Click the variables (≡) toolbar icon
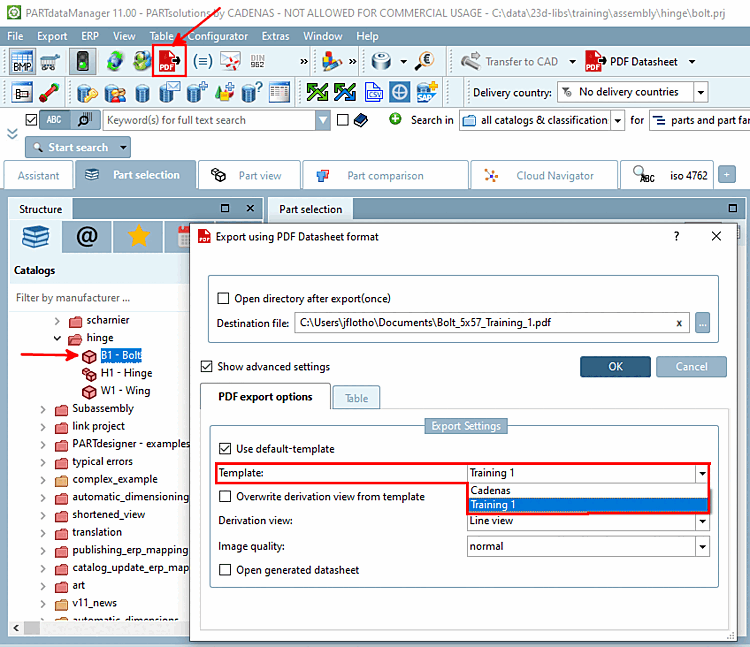 203,61
